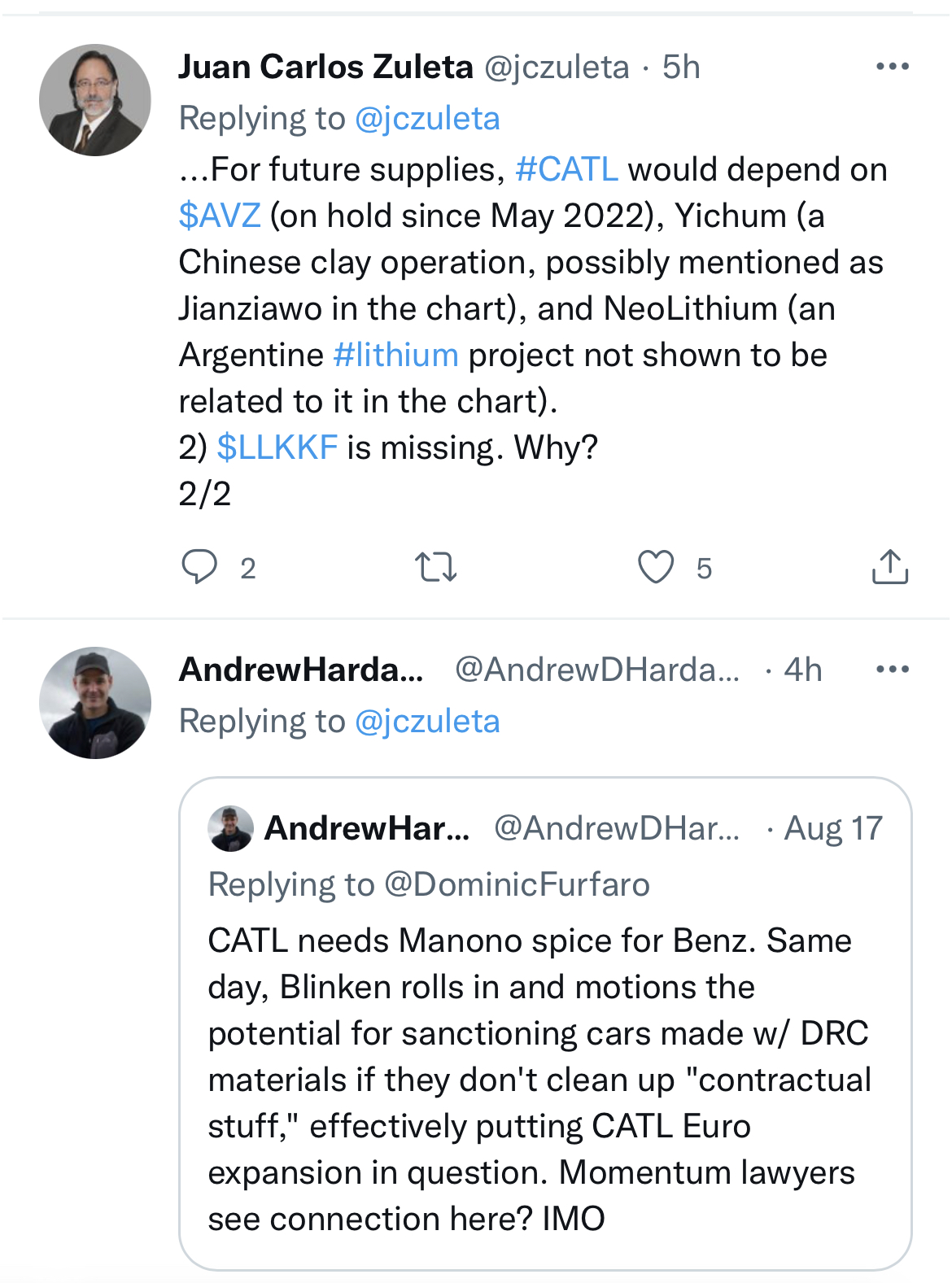Viewport: 952px width, 1283px height.
Task: Open the #CATL hashtag
Action: pos(566,169)
